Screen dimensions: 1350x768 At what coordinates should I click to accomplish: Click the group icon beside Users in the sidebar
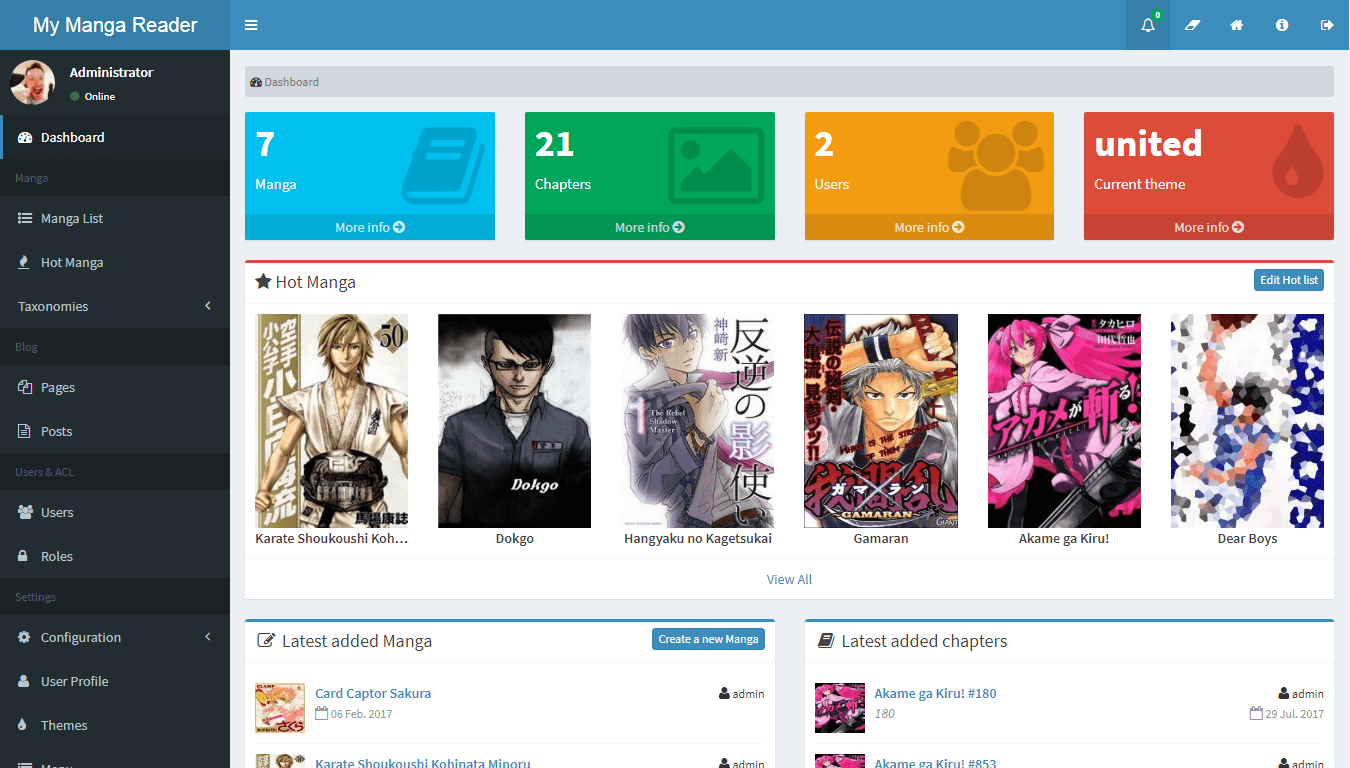pos(26,512)
